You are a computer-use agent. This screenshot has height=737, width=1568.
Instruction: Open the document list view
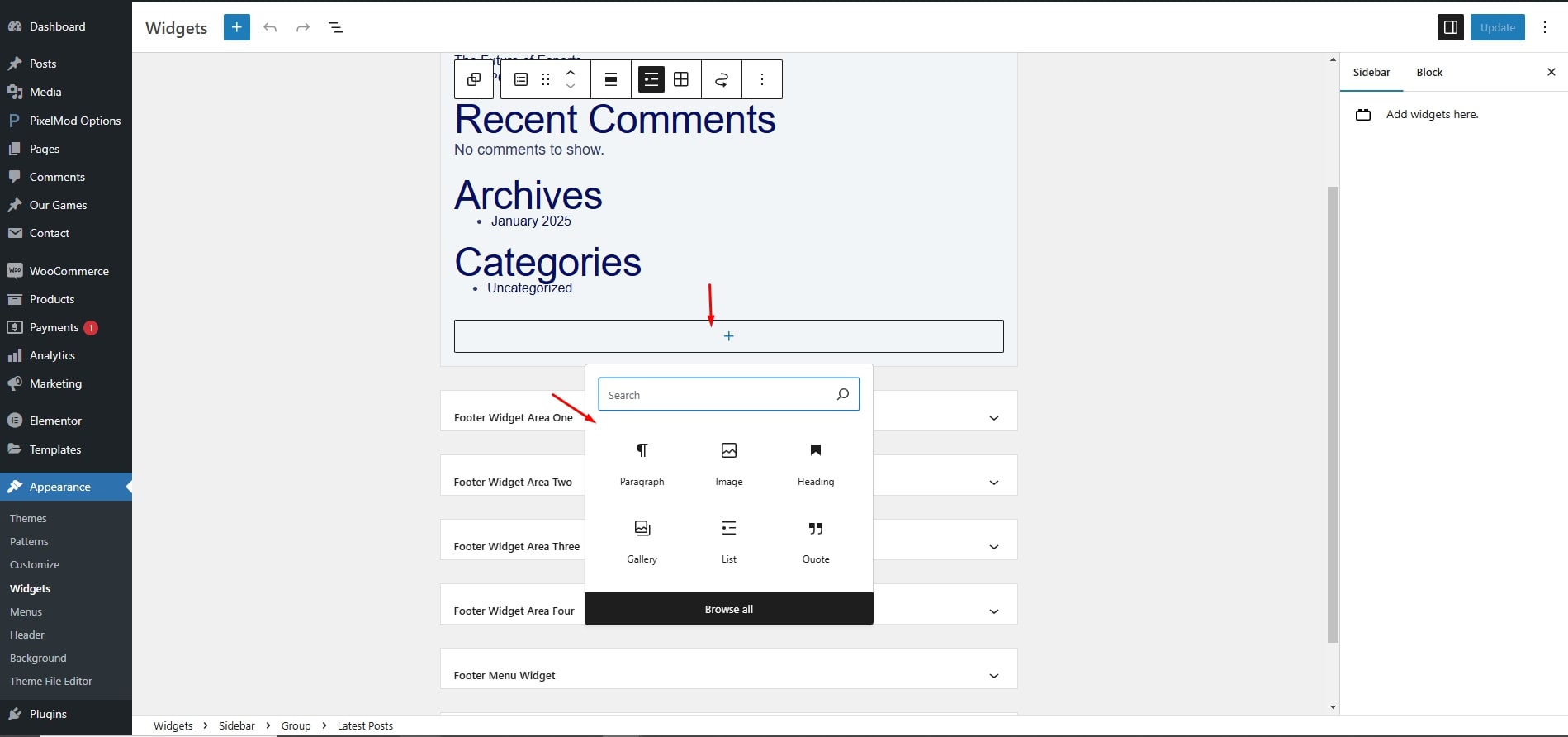(336, 27)
